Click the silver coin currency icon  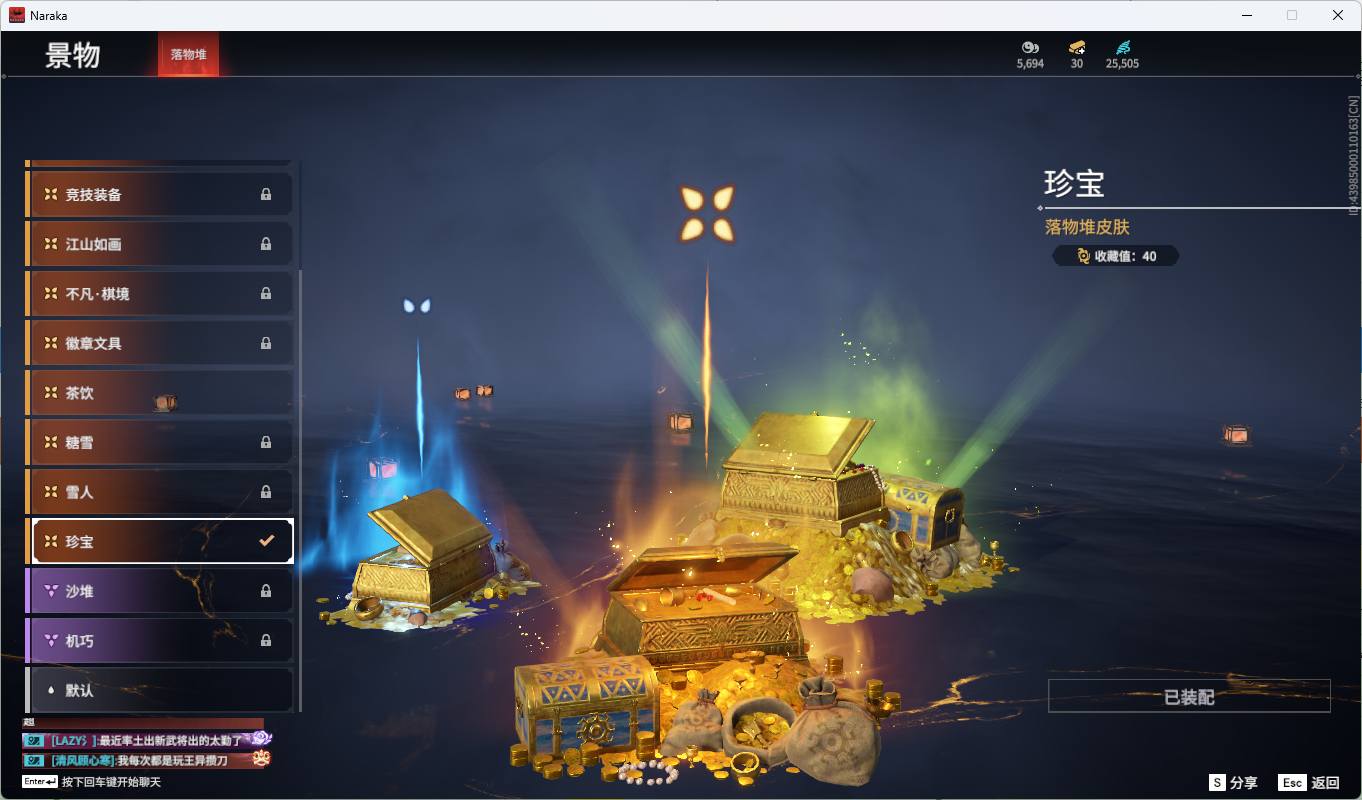1030,47
